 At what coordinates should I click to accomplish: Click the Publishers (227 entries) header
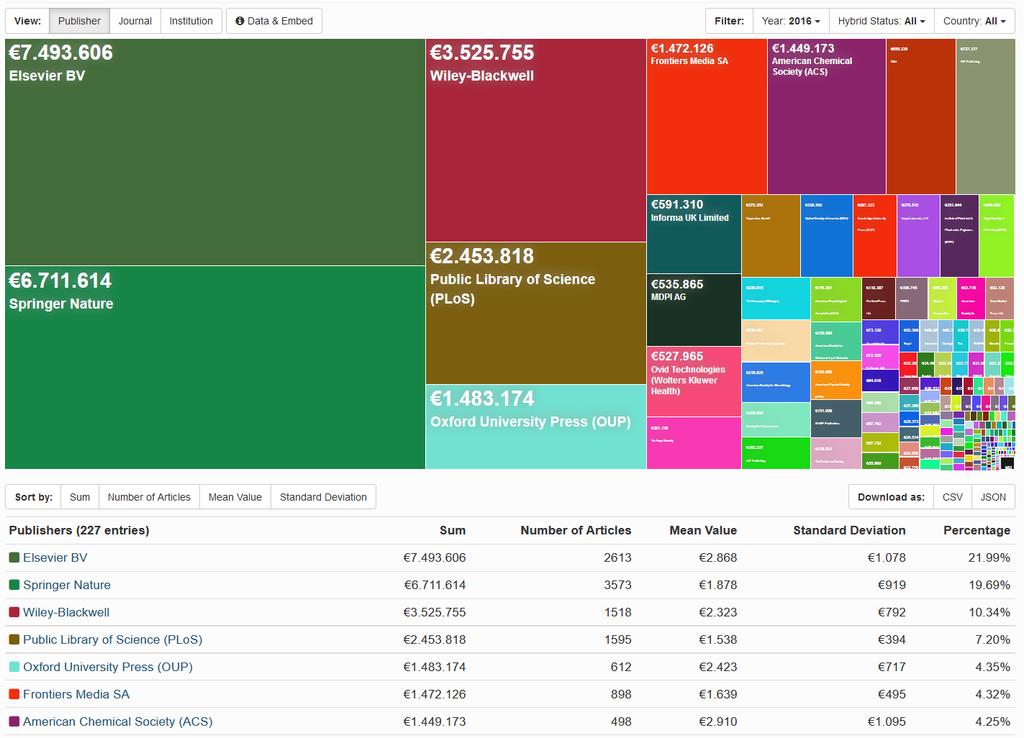(79, 530)
